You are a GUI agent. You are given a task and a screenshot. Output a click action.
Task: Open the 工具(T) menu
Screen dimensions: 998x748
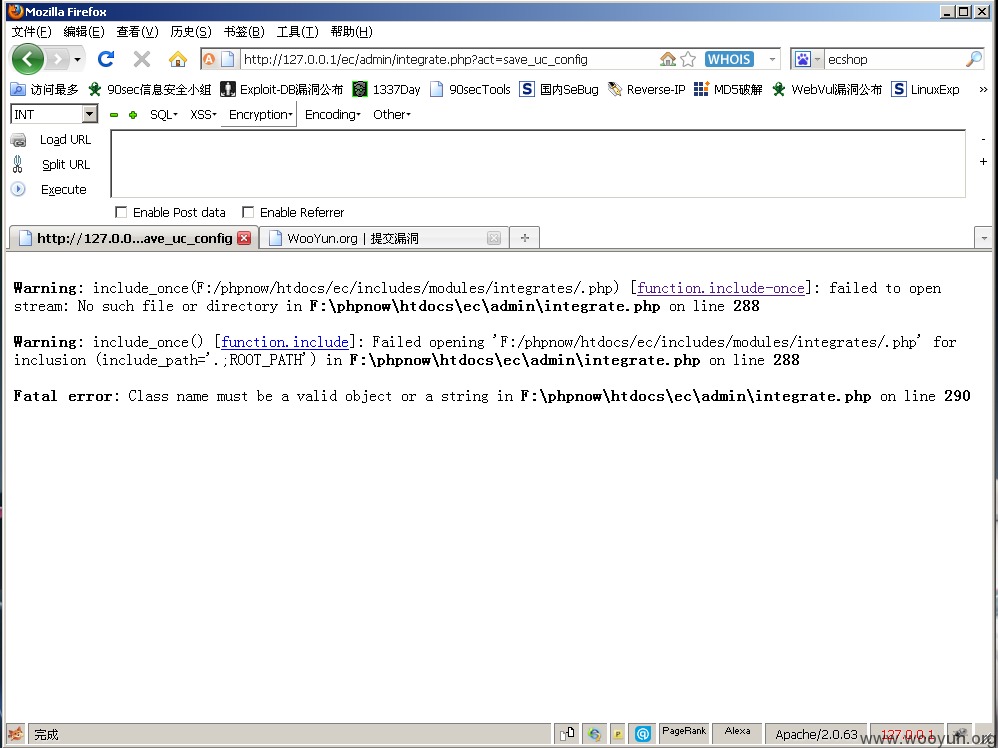click(297, 32)
